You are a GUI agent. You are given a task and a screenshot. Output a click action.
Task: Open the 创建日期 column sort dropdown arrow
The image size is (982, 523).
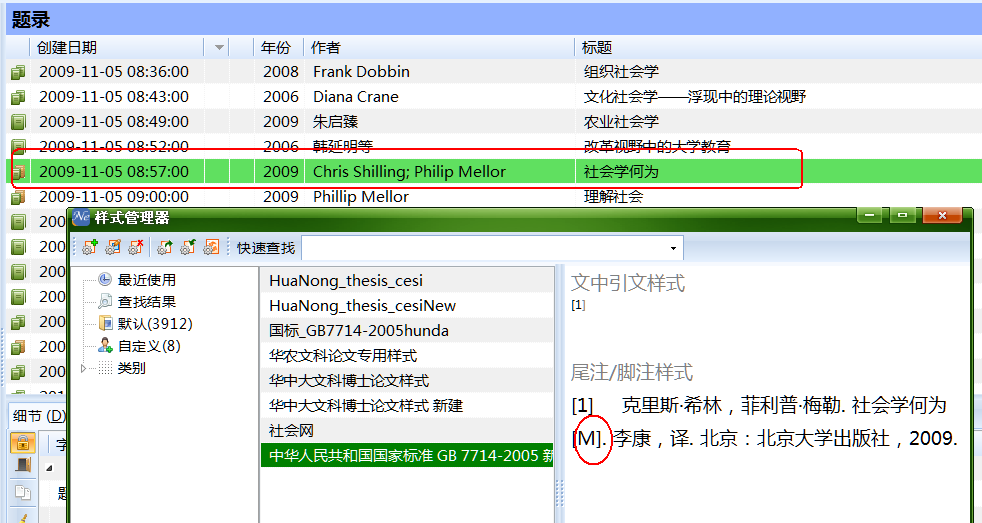click(219, 48)
